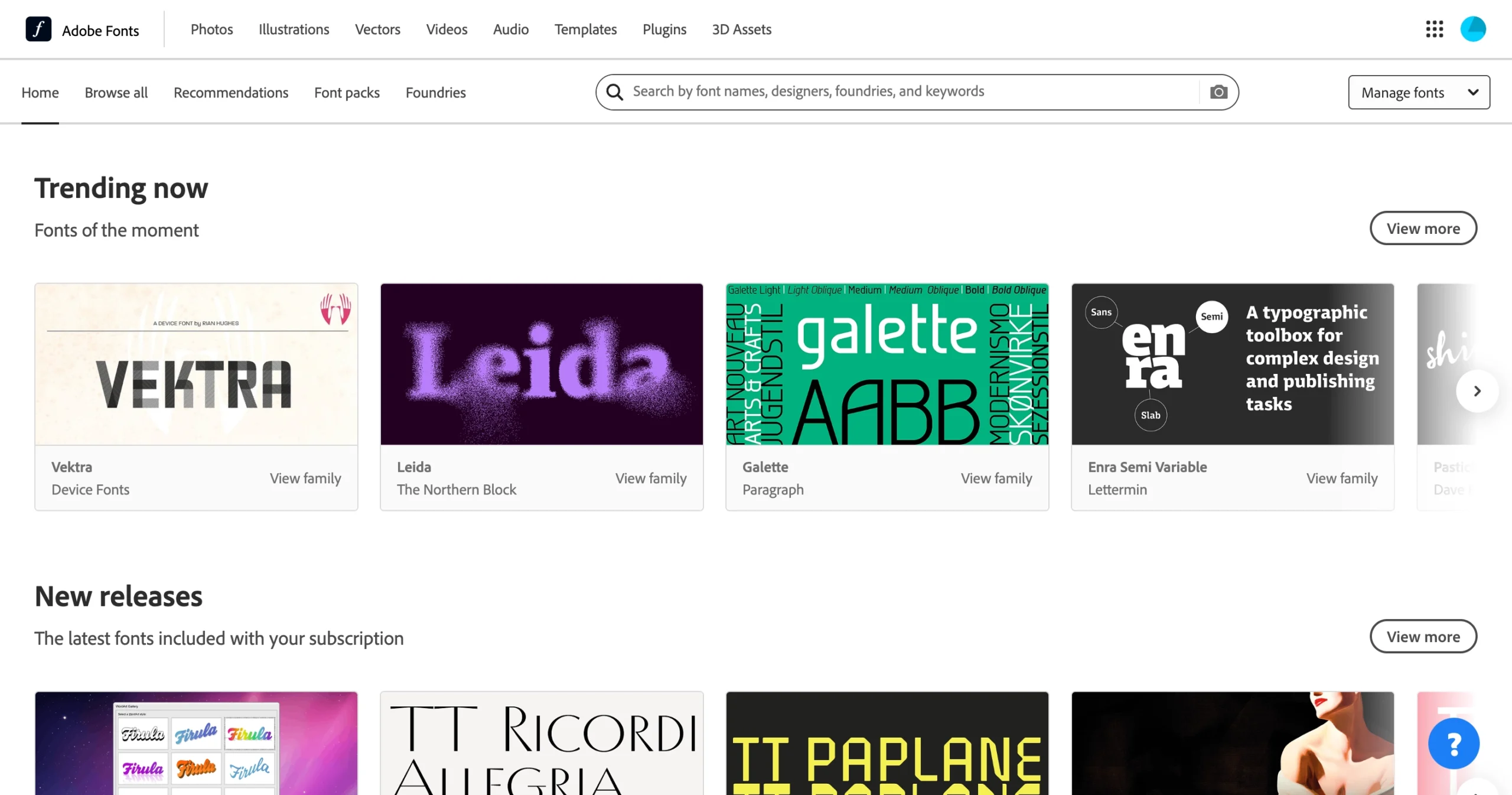1512x795 pixels.
Task: Click the Leida font name
Action: pos(414,467)
